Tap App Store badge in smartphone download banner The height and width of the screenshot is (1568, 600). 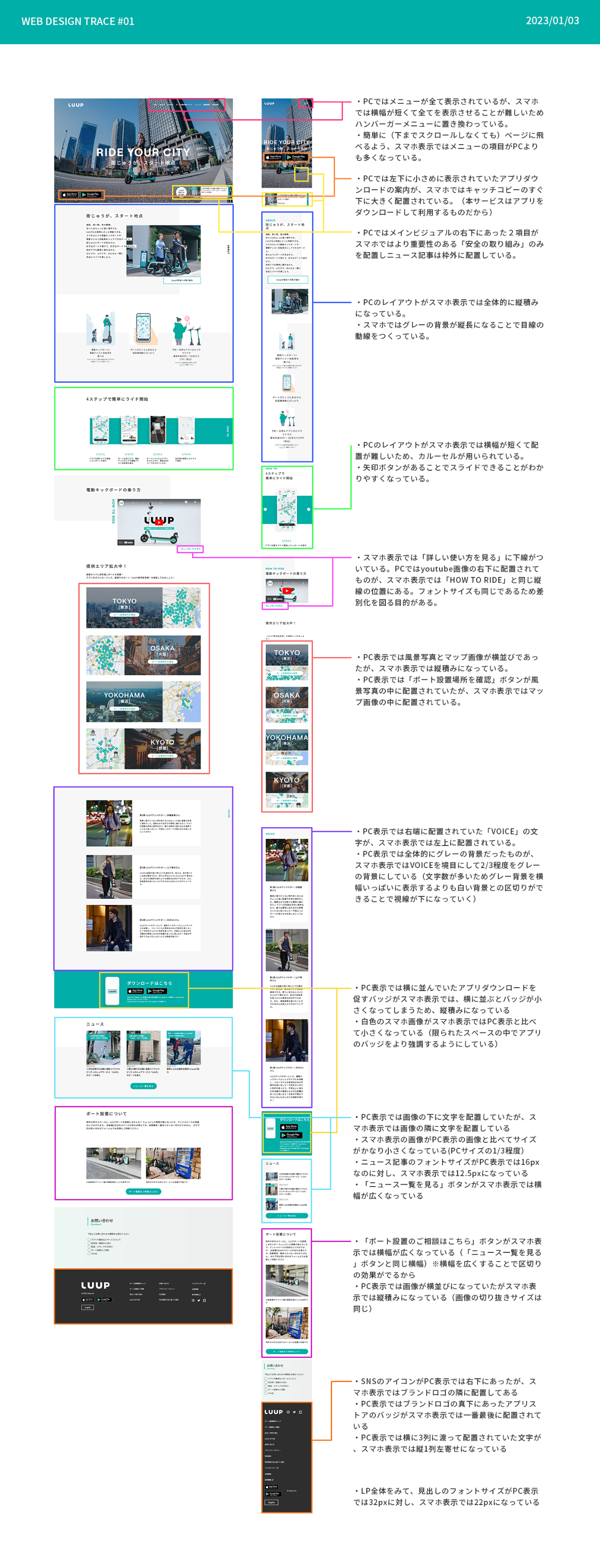tap(289, 1127)
